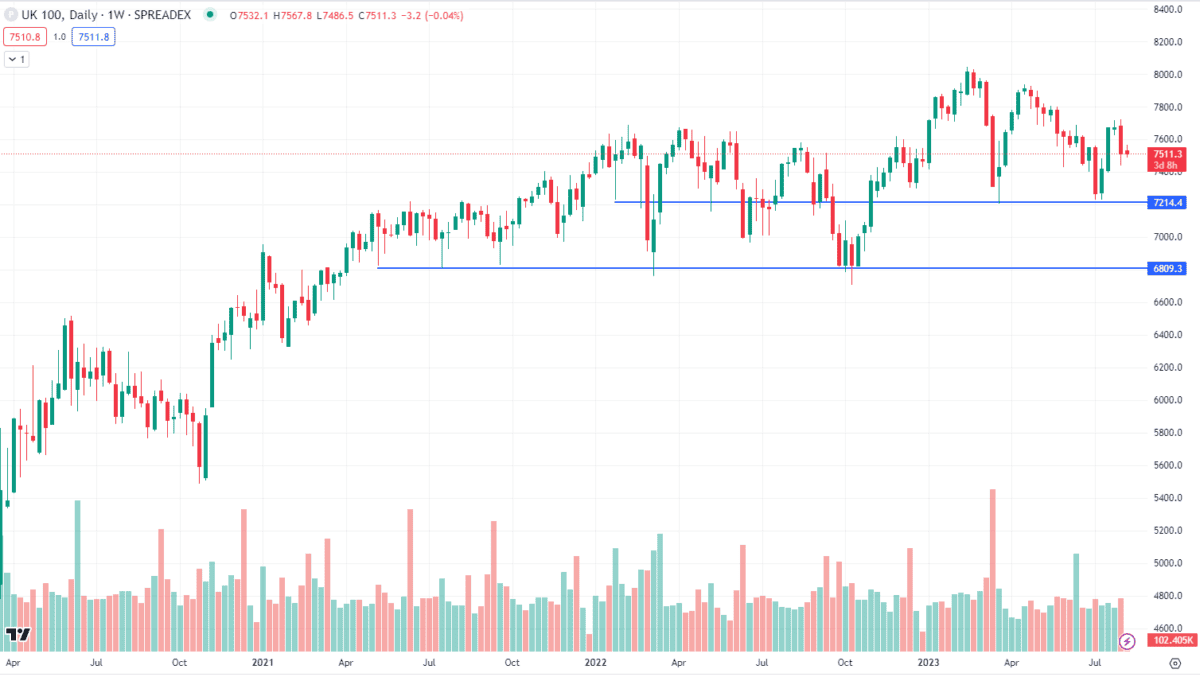
Task: Click the current price 7511.3 axis label
Action: click(x=1168, y=154)
